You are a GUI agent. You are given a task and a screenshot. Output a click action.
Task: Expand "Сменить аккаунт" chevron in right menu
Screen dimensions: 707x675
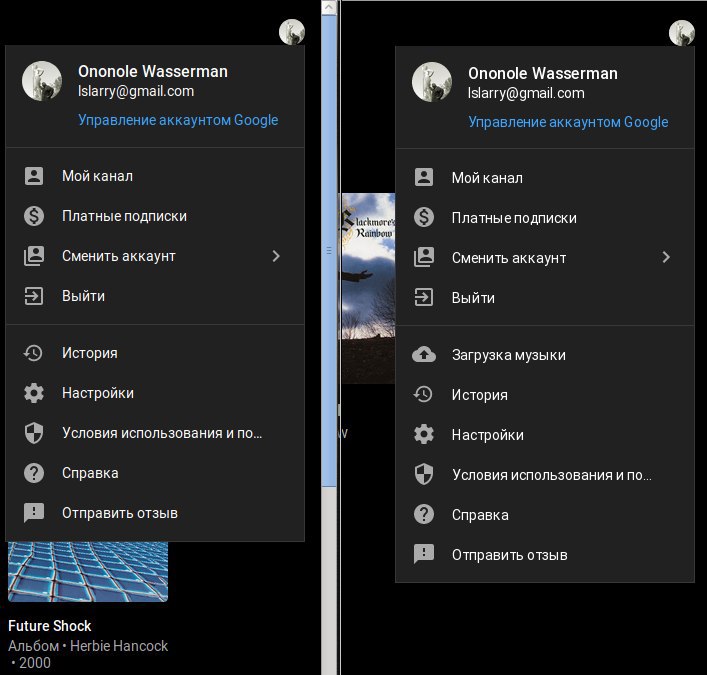point(666,257)
